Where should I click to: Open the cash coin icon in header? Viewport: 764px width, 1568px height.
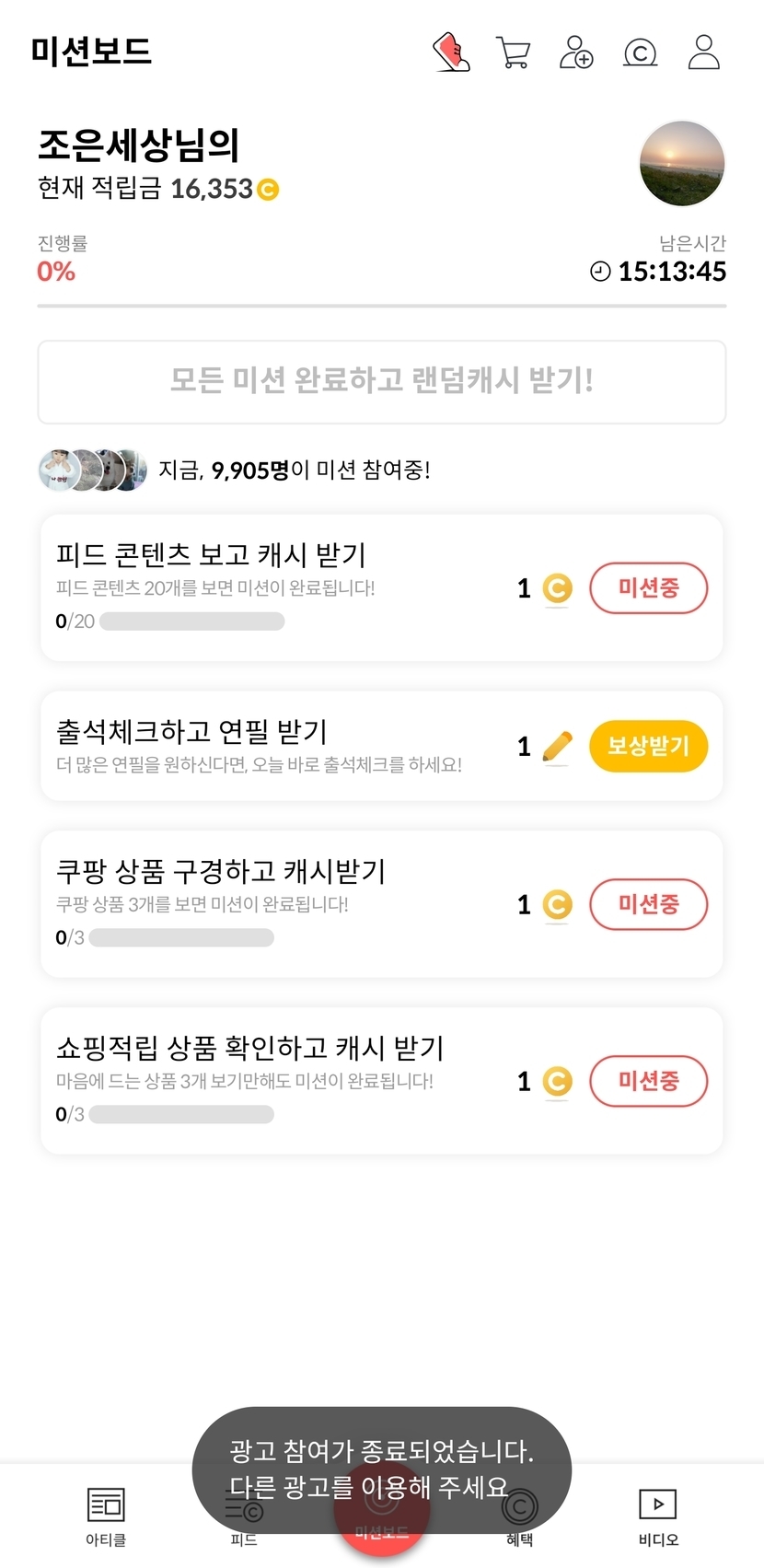[640, 52]
